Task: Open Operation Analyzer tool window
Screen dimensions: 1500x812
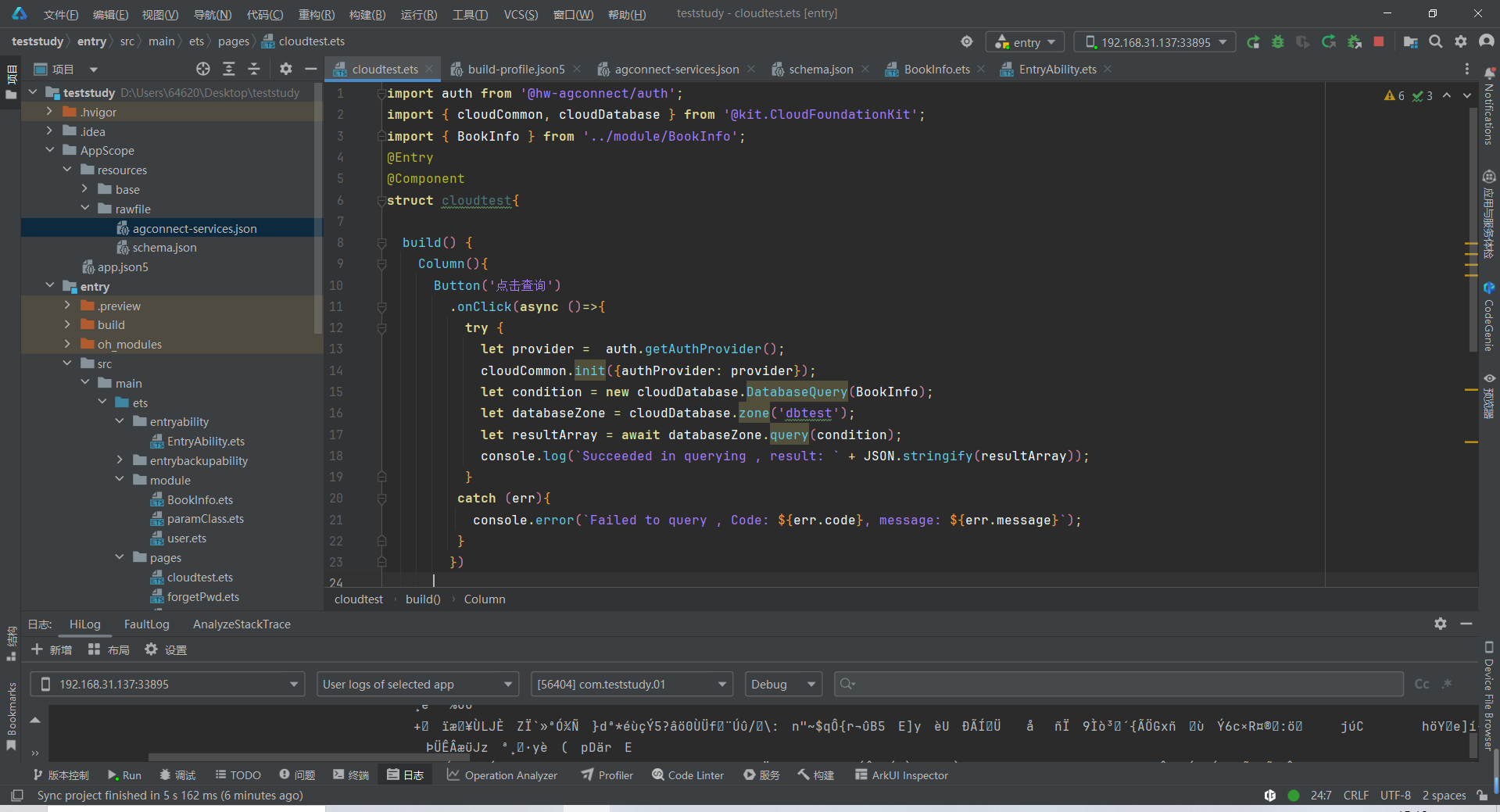Action: [x=502, y=774]
